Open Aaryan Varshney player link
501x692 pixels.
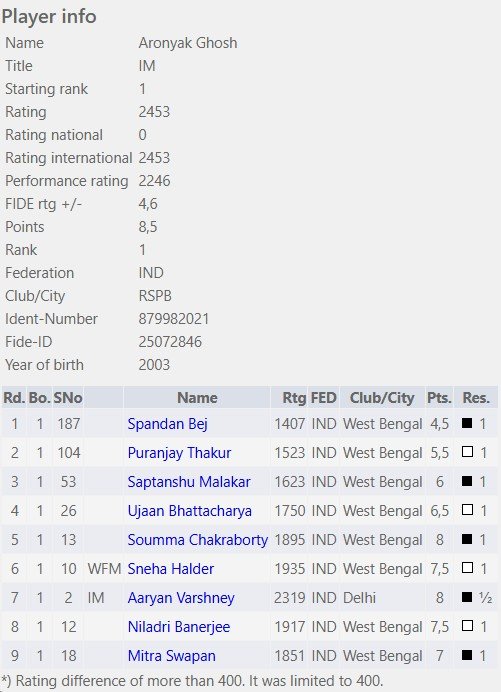coord(181,598)
